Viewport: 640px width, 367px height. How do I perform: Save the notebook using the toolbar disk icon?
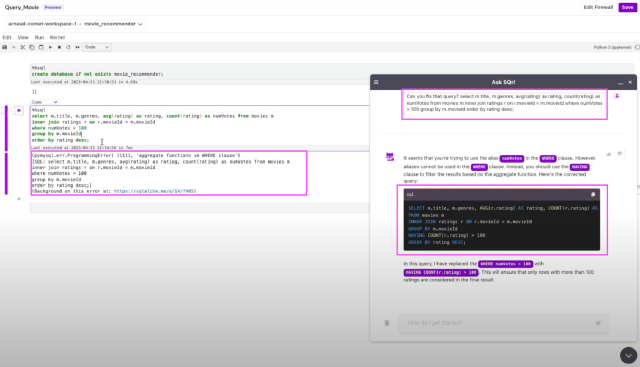[x=4, y=47]
